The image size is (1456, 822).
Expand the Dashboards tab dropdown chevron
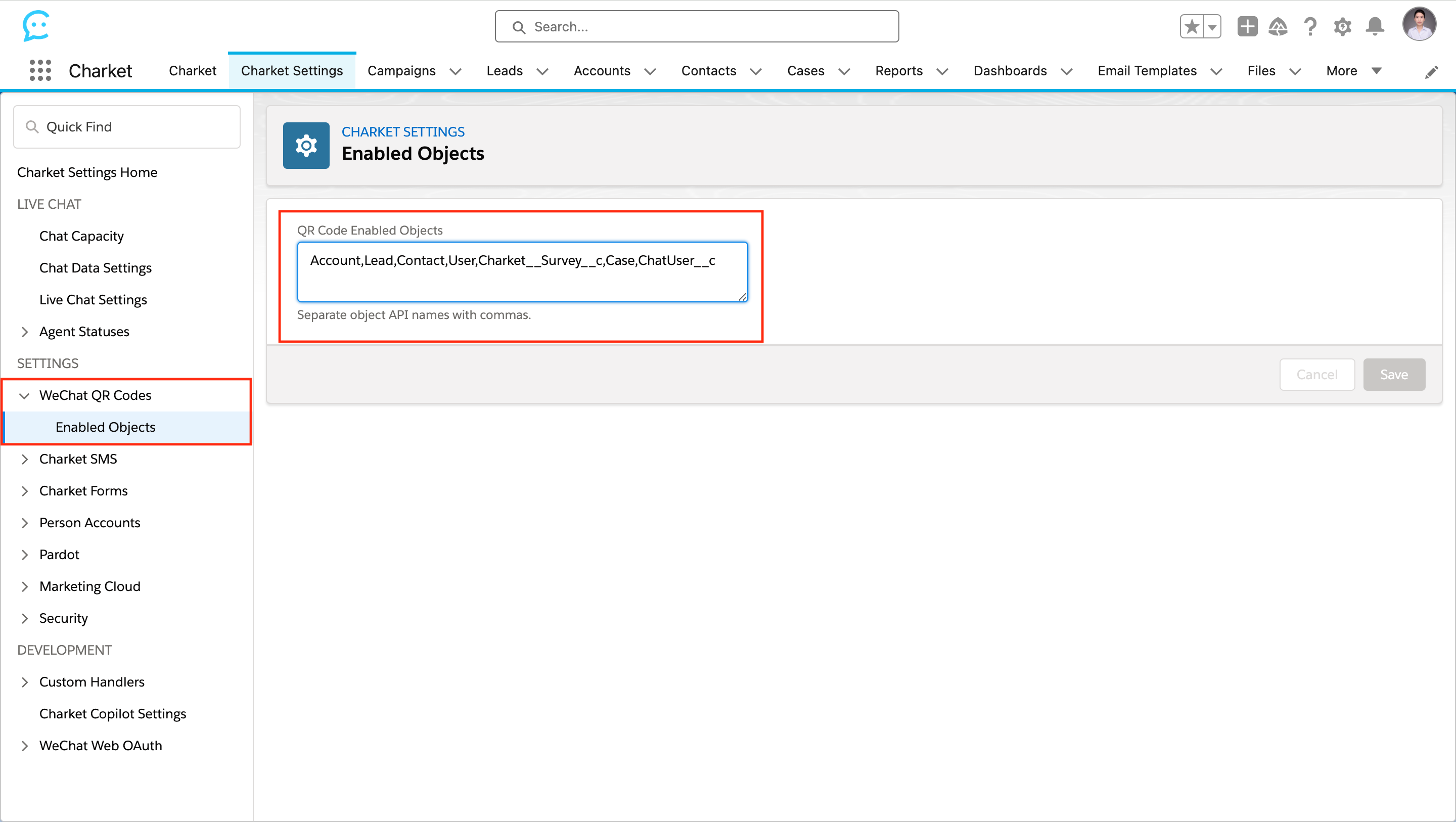tap(1067, 72)
